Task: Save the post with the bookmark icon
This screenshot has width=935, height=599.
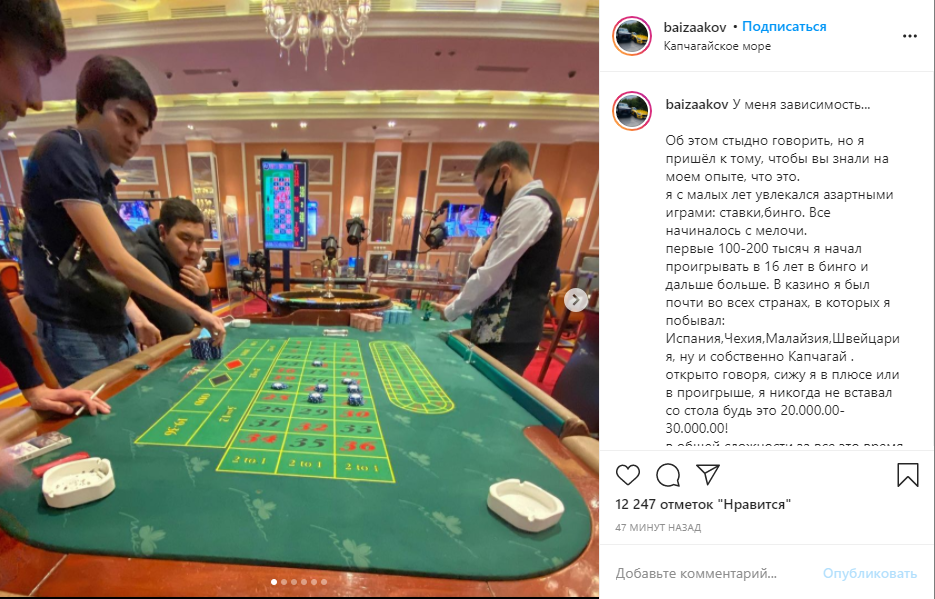Action: (x=908, y=475)
